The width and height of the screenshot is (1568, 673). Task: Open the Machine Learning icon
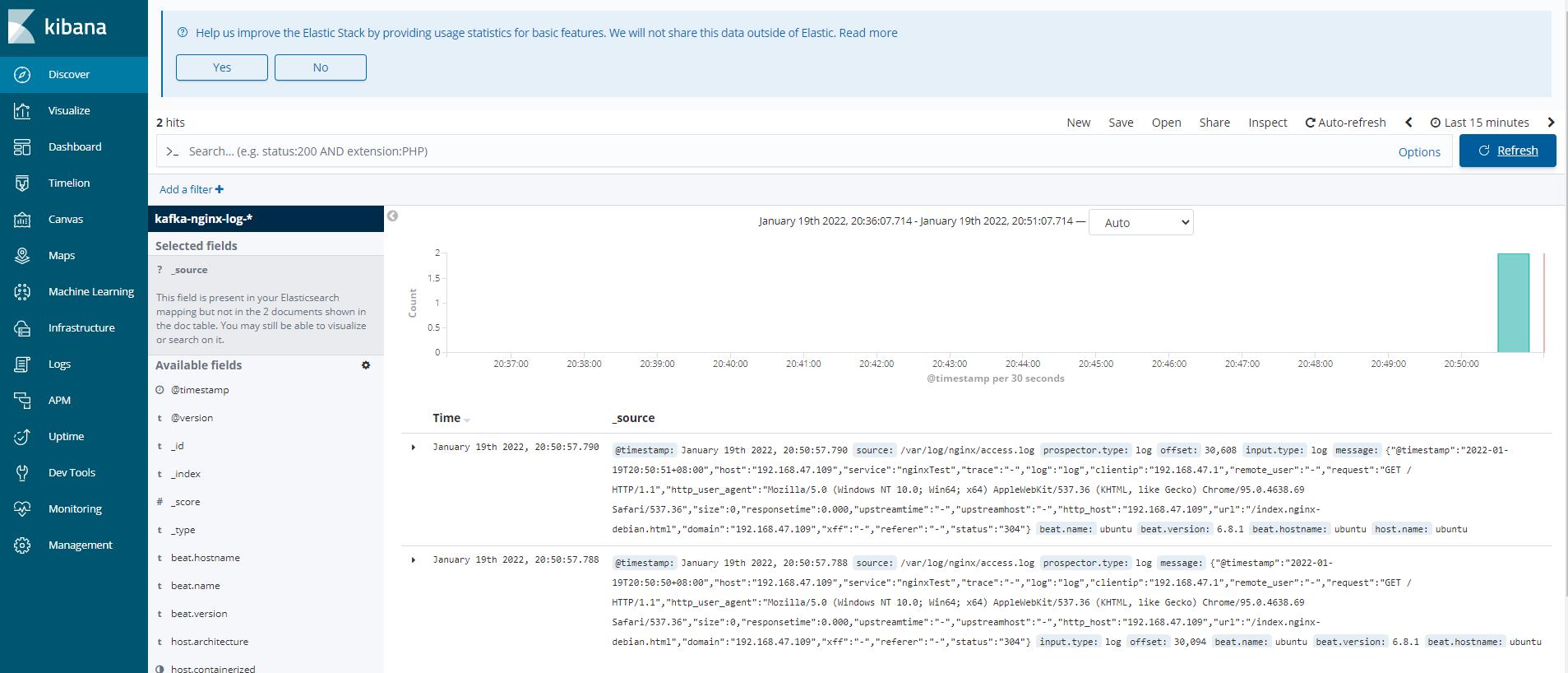[x=22, y=292]
